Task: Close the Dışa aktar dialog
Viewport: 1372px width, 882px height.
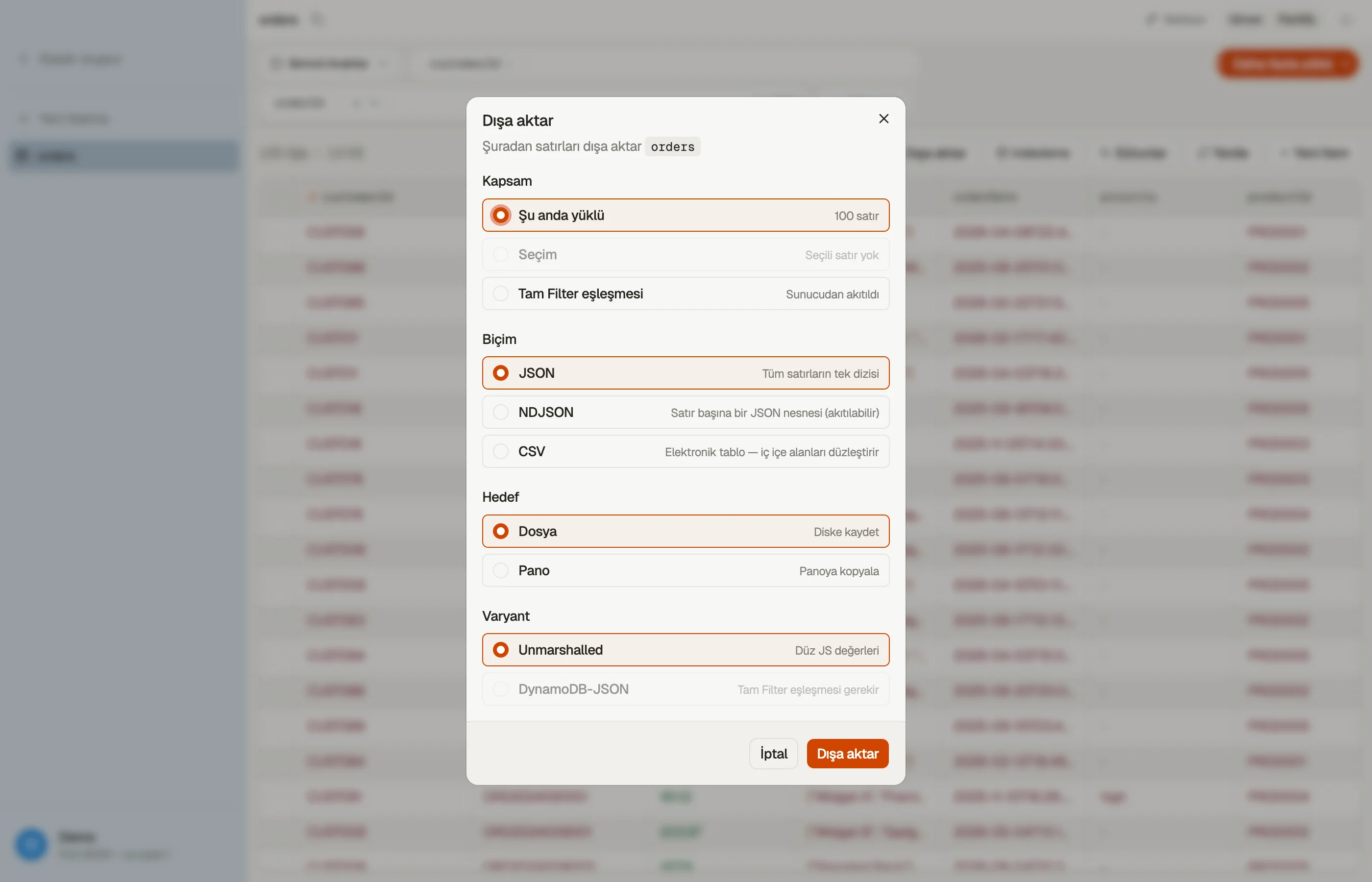Action: (883, 119)
